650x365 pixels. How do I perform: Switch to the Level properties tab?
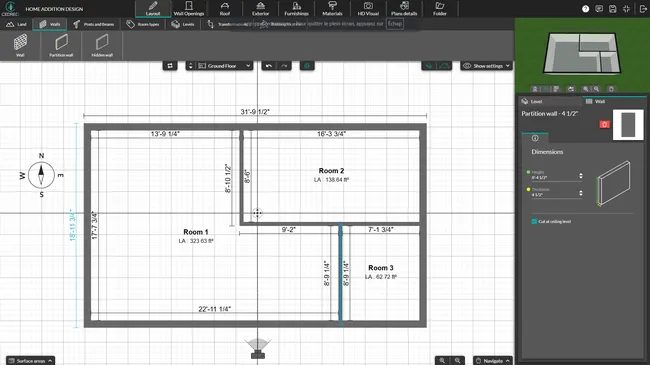551,101
